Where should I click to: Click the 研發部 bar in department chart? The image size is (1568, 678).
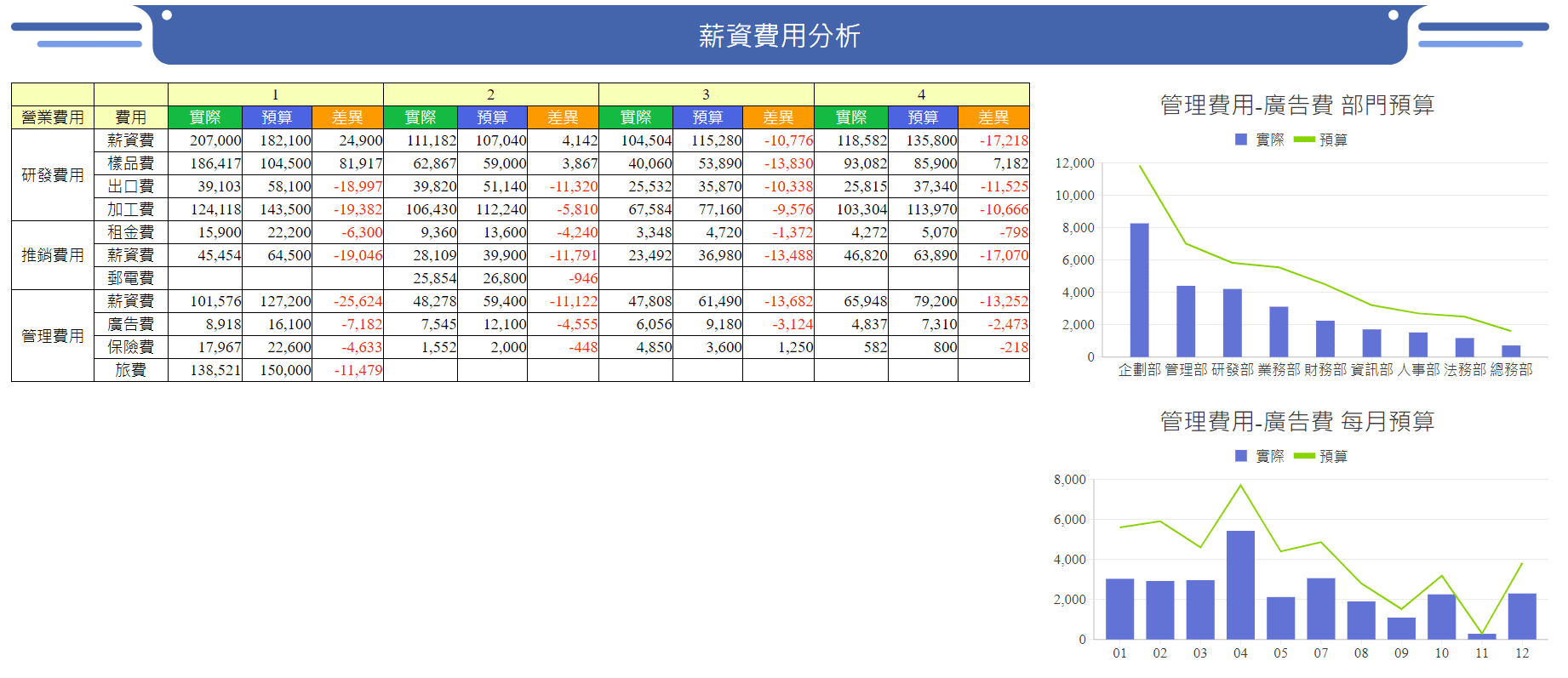tap(1233, 323)
